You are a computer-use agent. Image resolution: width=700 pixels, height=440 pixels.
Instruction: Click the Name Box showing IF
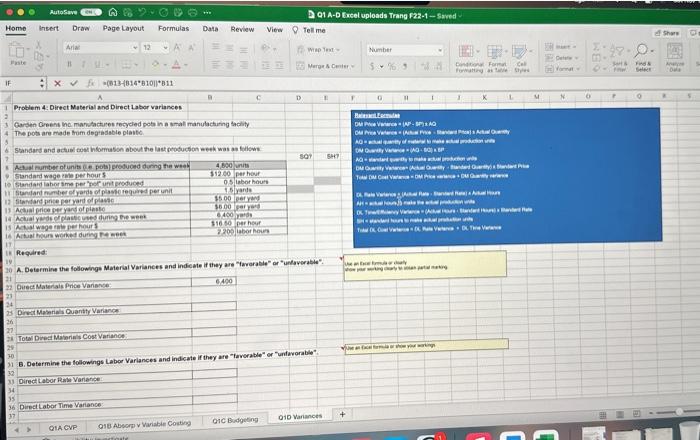[21, 83]
